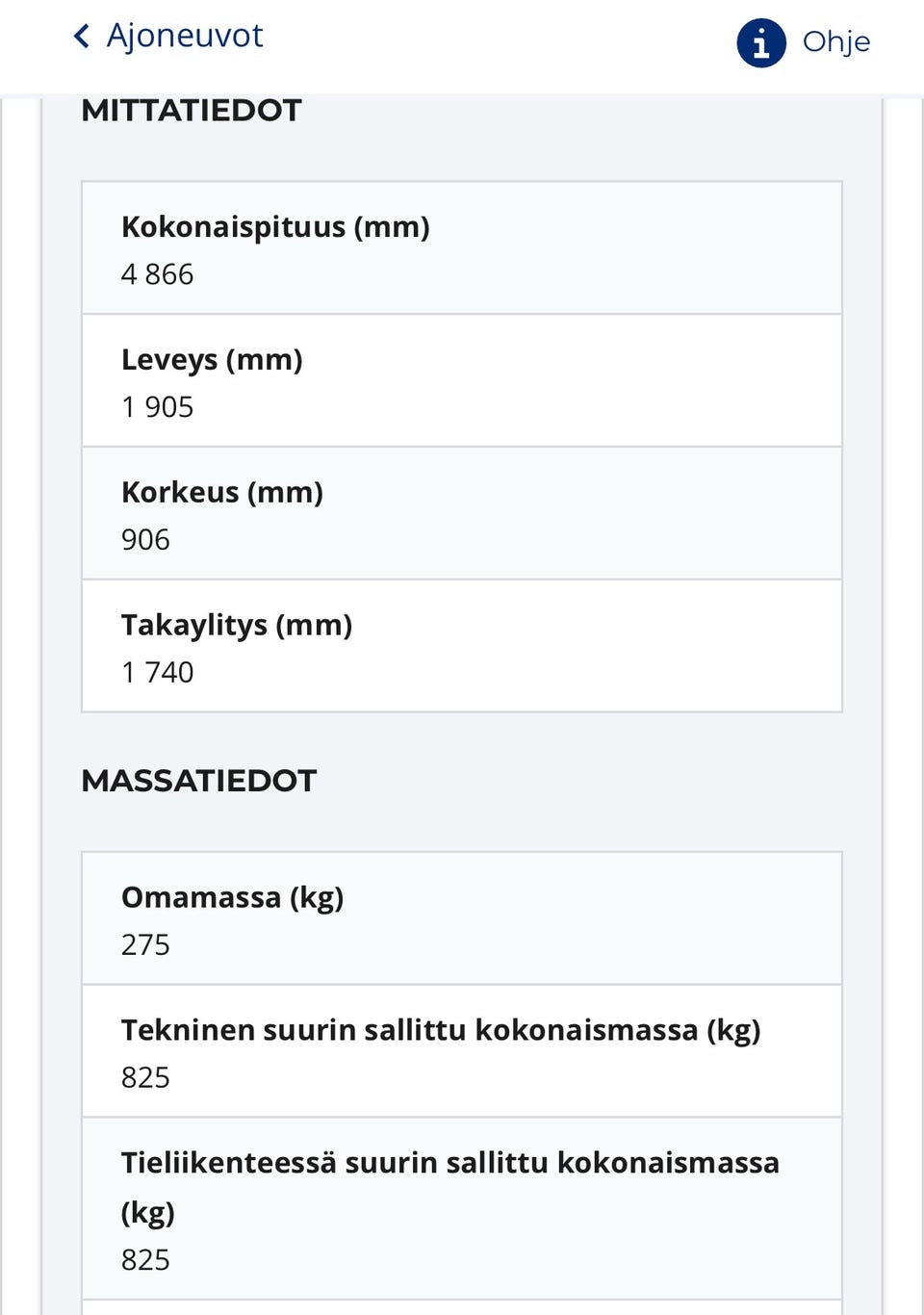924x1315 pixels.
Task: Click the width value 1 905
Action: coord(157,407)
